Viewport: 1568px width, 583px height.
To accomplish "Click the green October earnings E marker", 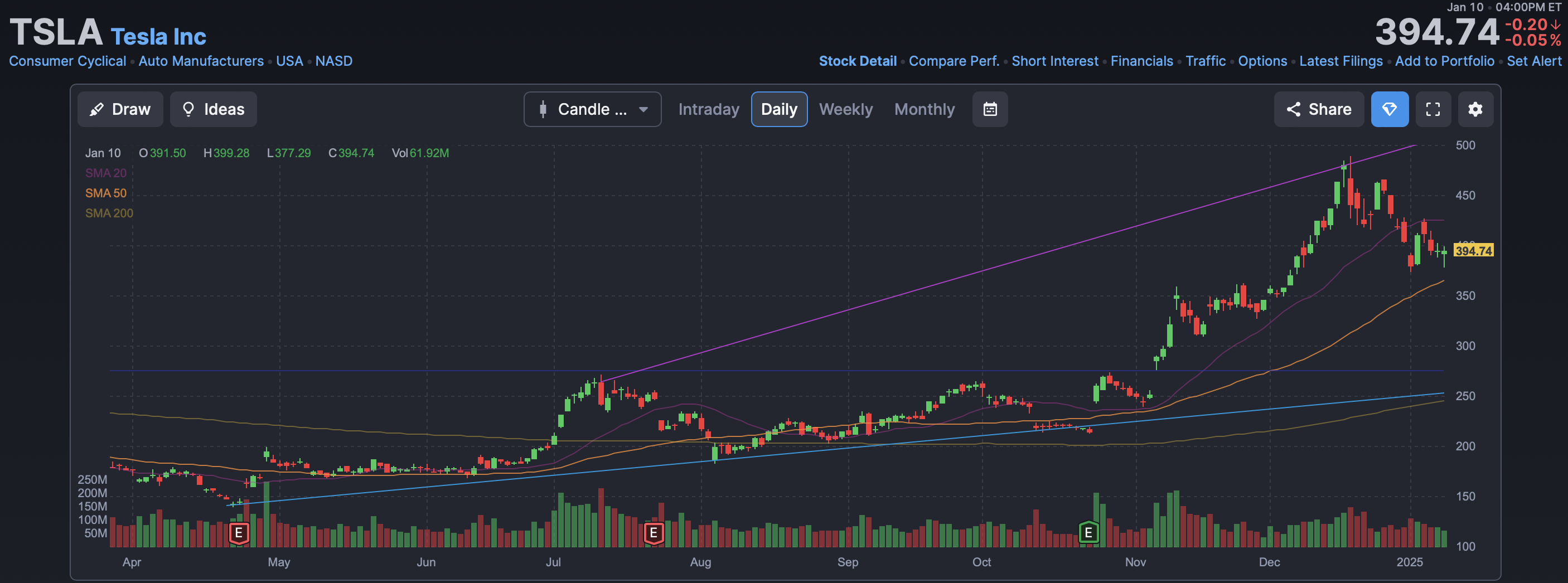I will pyautogui.click(x=1088, y=533).
